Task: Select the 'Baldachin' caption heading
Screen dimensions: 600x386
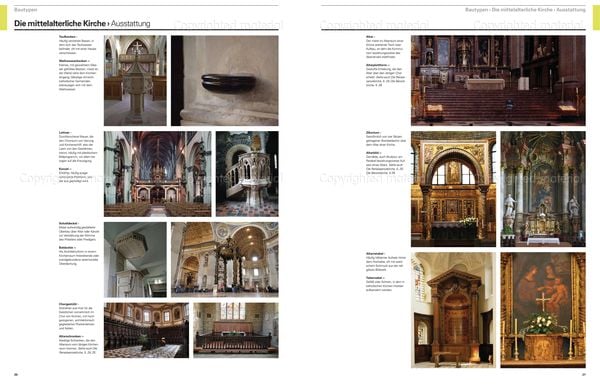Action: coord(67,248)
